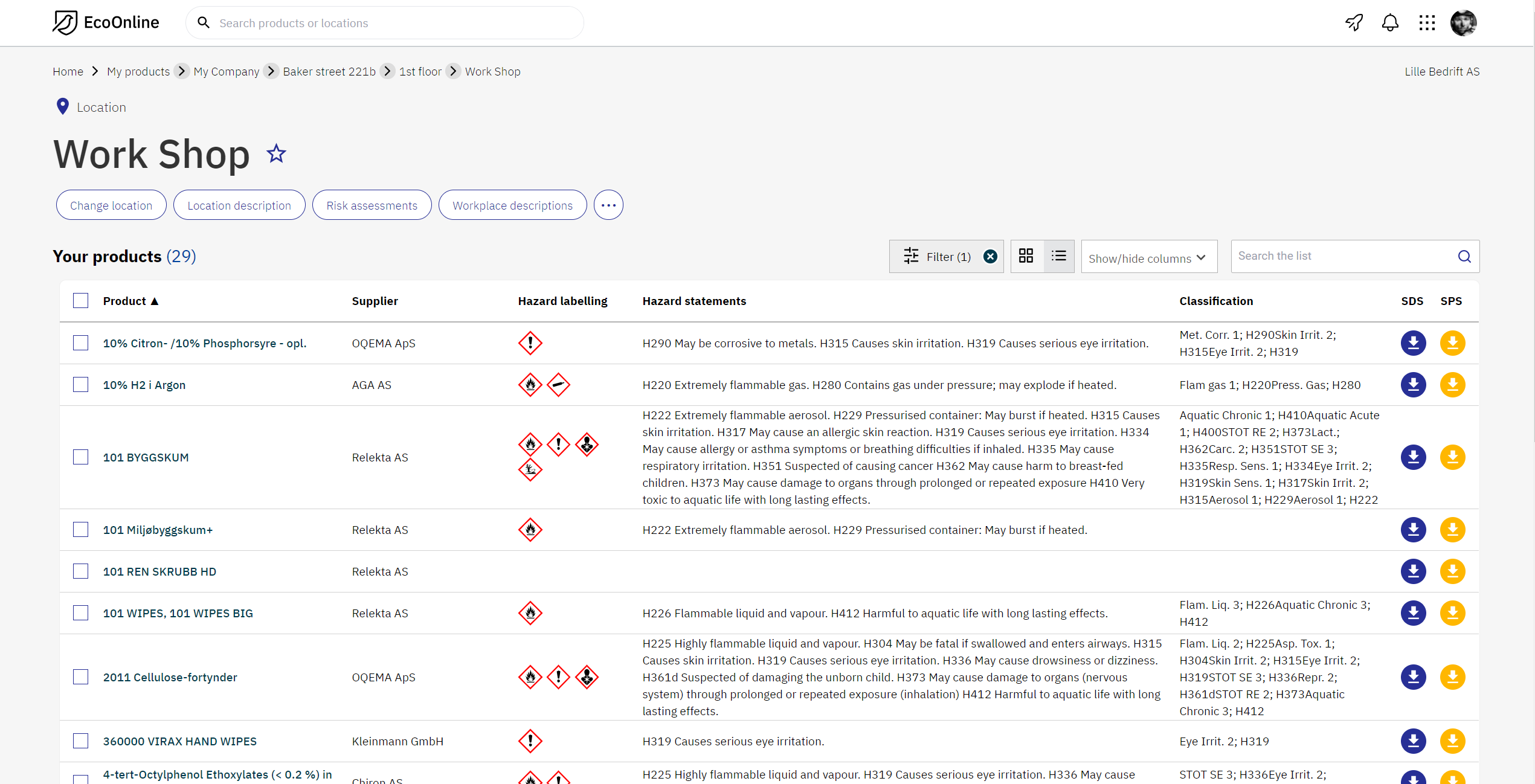Click the Classification column header
The height and width of the screenshot is (784, 1535).
1216,301
